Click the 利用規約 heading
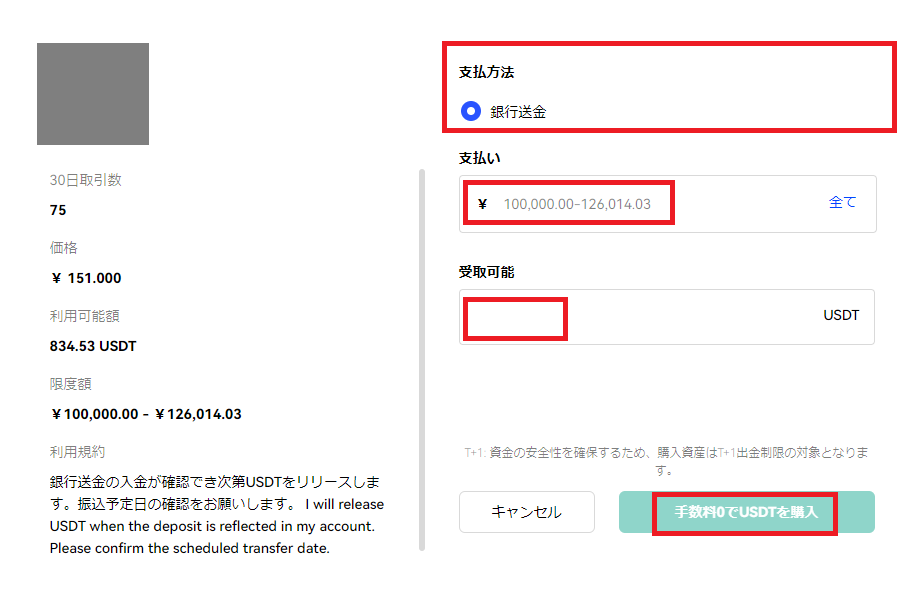Image resolution: width=922 pixels, height=590 pixels. click(x=77, y=452)
